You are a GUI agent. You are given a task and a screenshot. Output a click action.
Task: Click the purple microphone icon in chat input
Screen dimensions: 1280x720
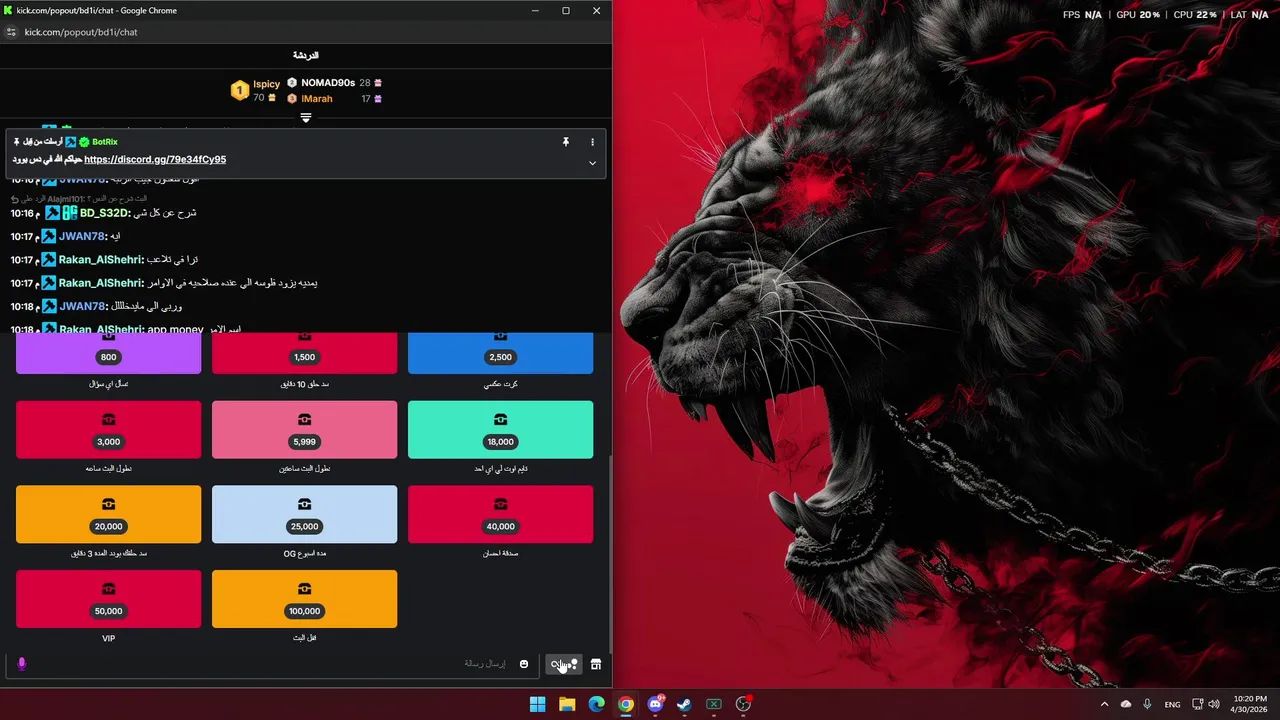click(21, 664)
